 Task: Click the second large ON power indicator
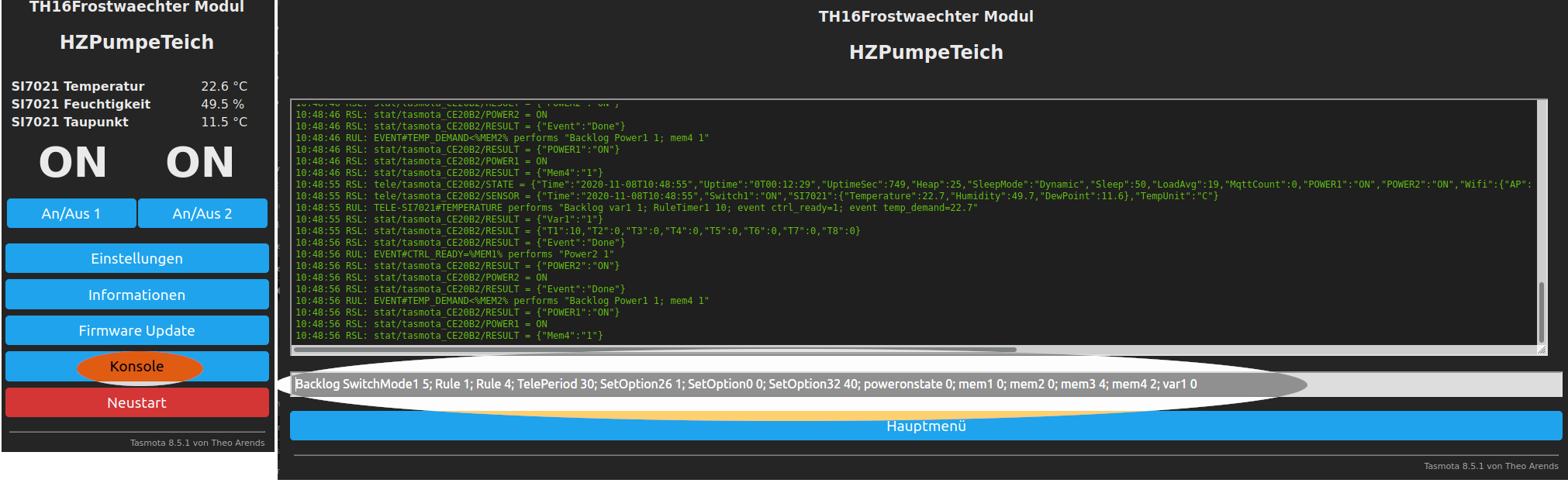point(200,163)
